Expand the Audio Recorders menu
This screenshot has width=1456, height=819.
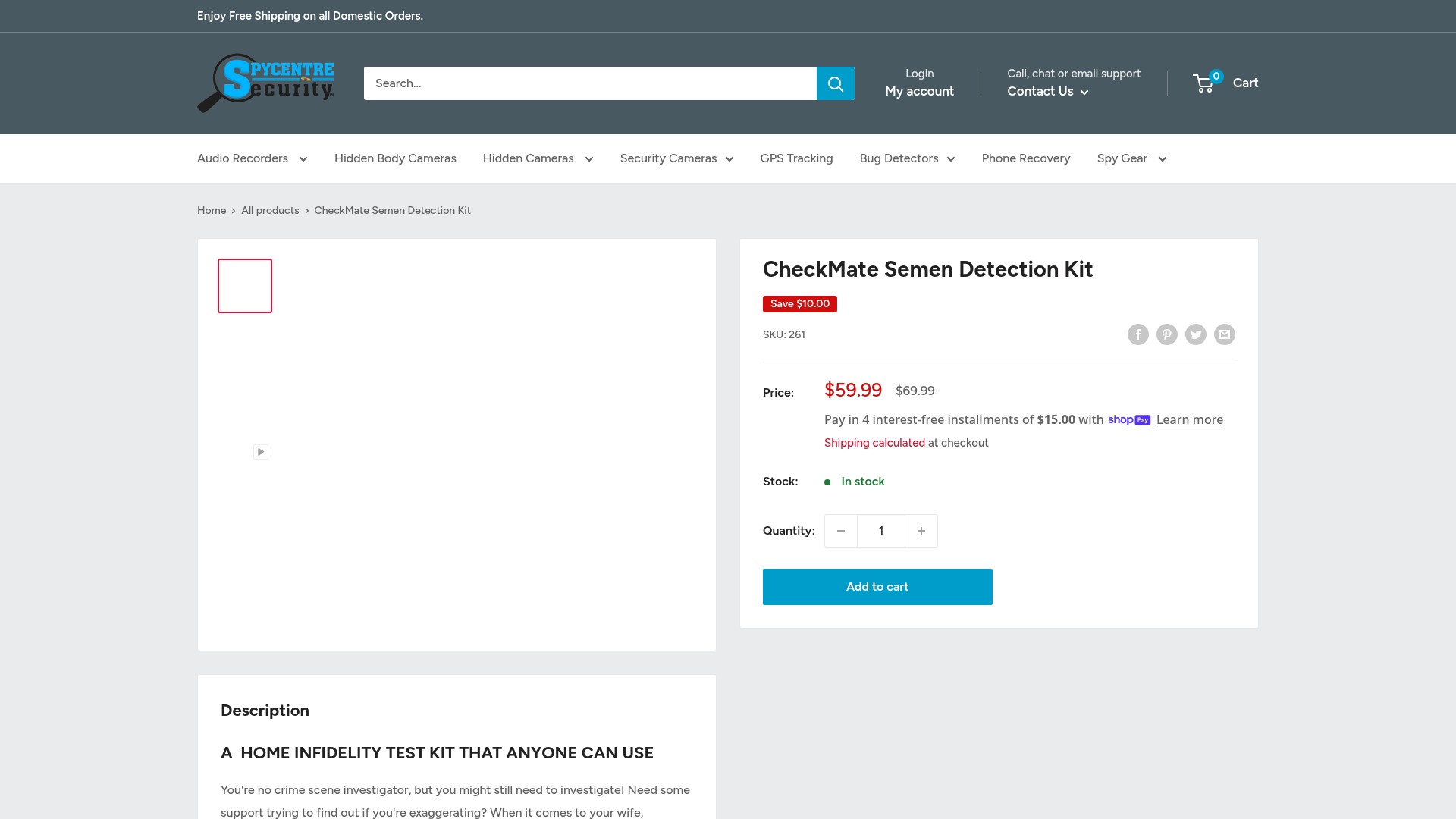coord(253,158)
